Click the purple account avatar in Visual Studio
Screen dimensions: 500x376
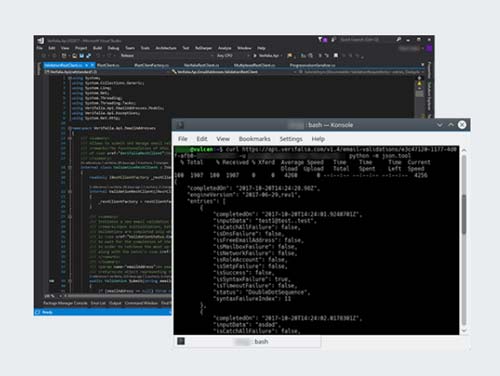[x=429, y=48]
